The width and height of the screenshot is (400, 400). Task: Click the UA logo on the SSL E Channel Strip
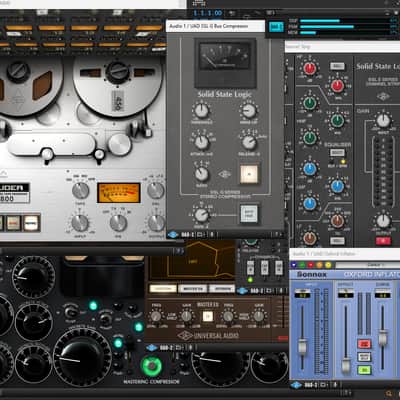click(383, 96)
